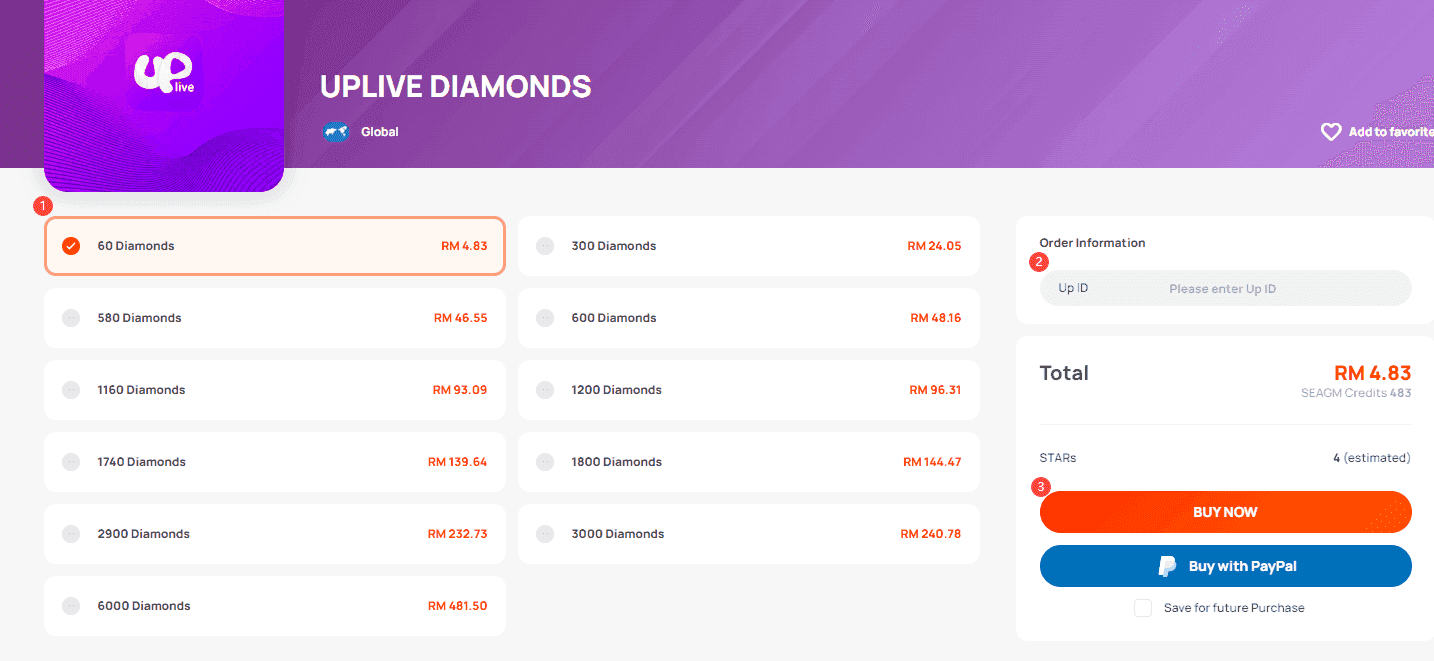
Task: Select the 580 Diamonds package
Action: pos(273,317)
